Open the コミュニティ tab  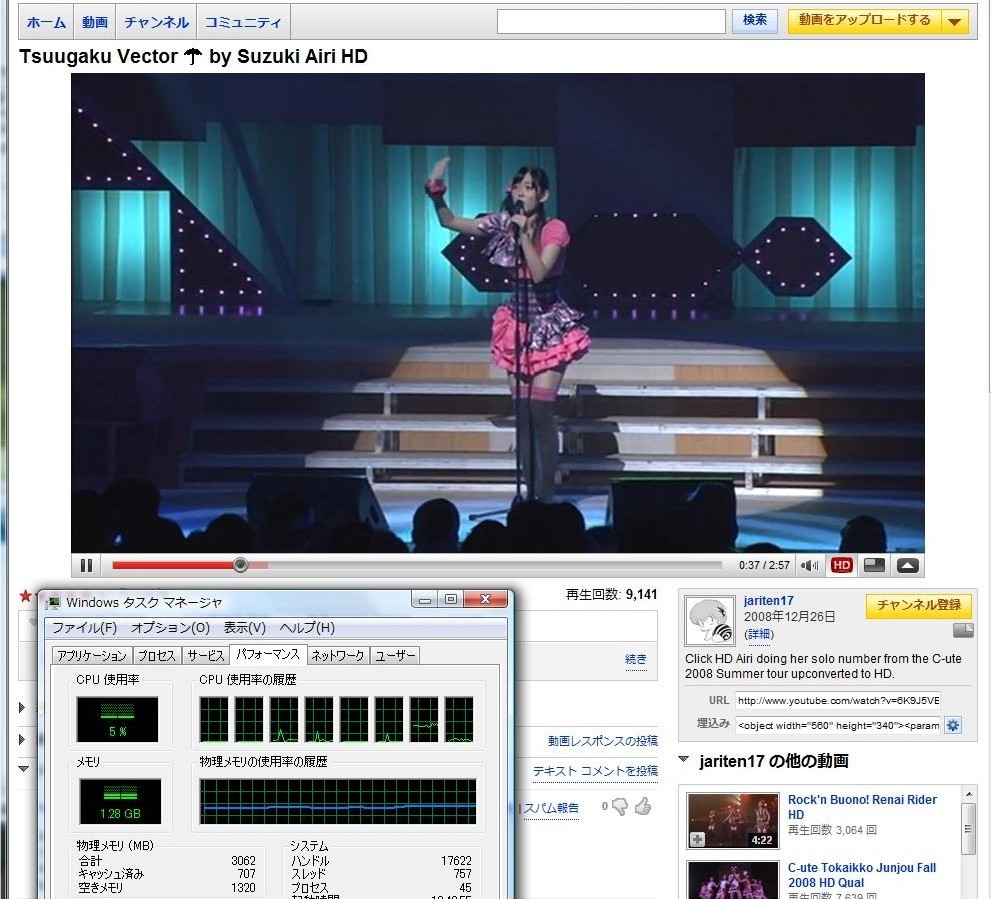(x=243, y=22)
